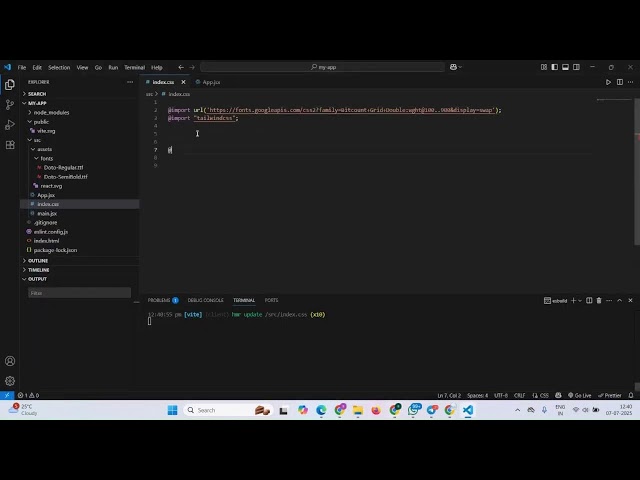The width and height of the screenshot is (640, 480).
Task: Maximize the panel with chevron up
Action: [x=620, y=300]
